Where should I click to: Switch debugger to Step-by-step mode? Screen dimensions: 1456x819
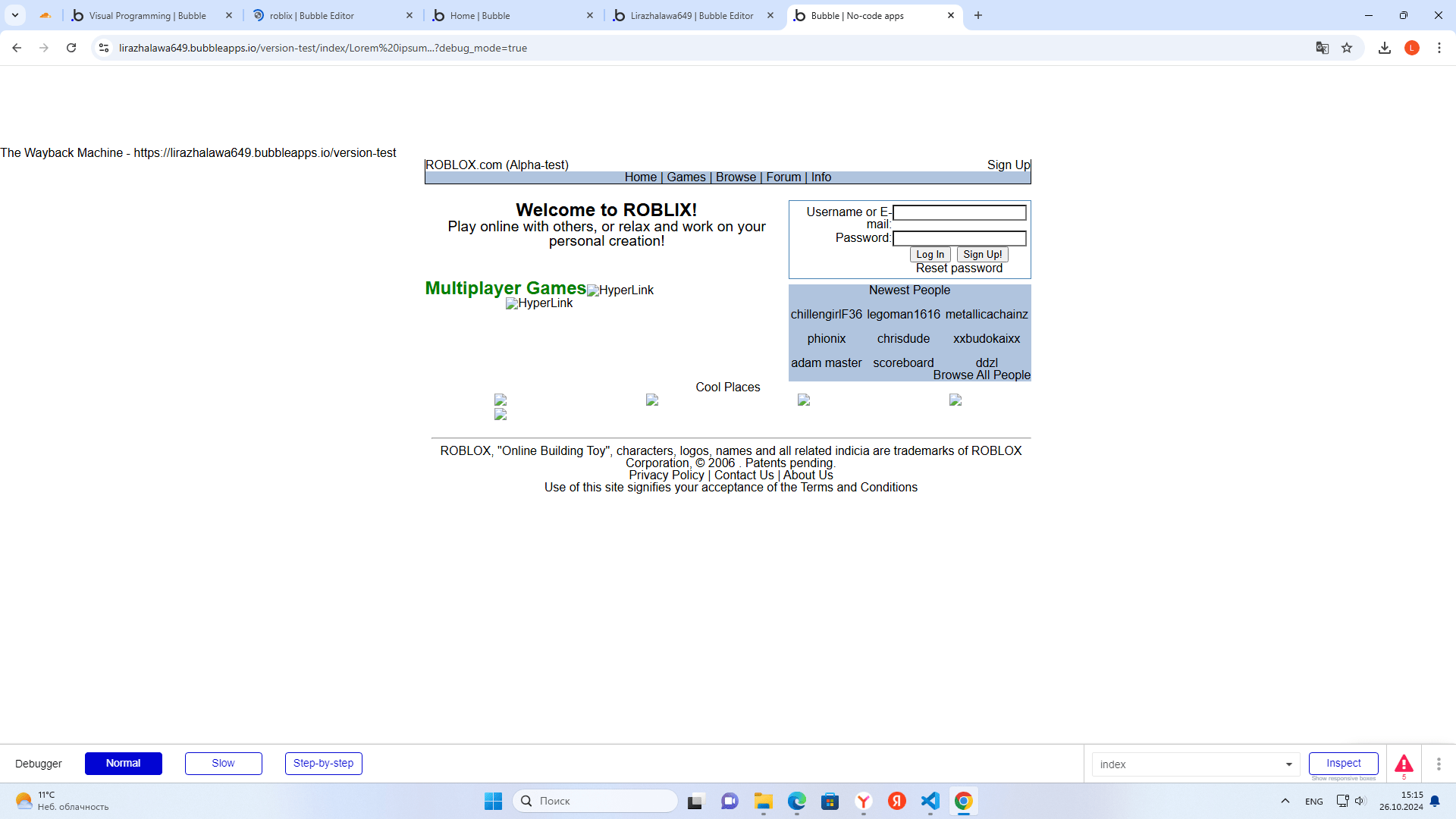[323, 763]
